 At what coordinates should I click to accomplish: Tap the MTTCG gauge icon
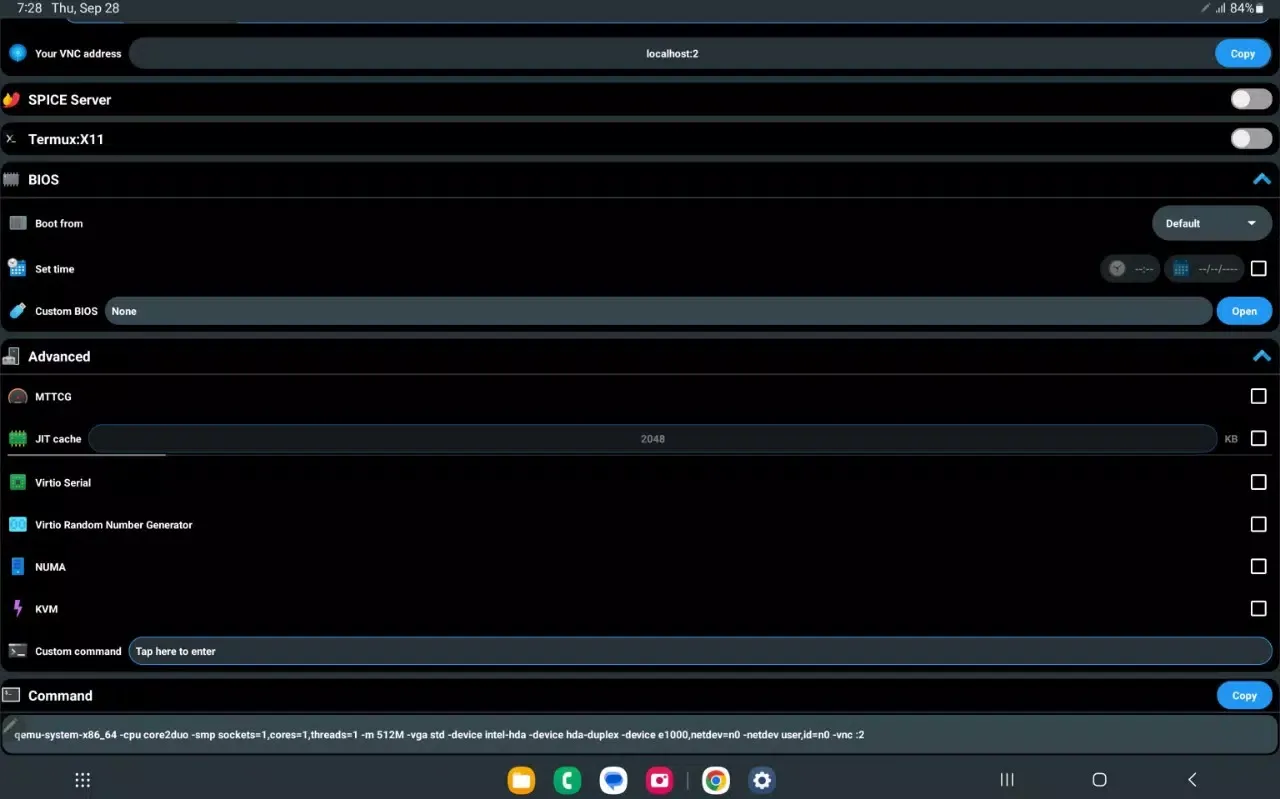tap(18, 397)
